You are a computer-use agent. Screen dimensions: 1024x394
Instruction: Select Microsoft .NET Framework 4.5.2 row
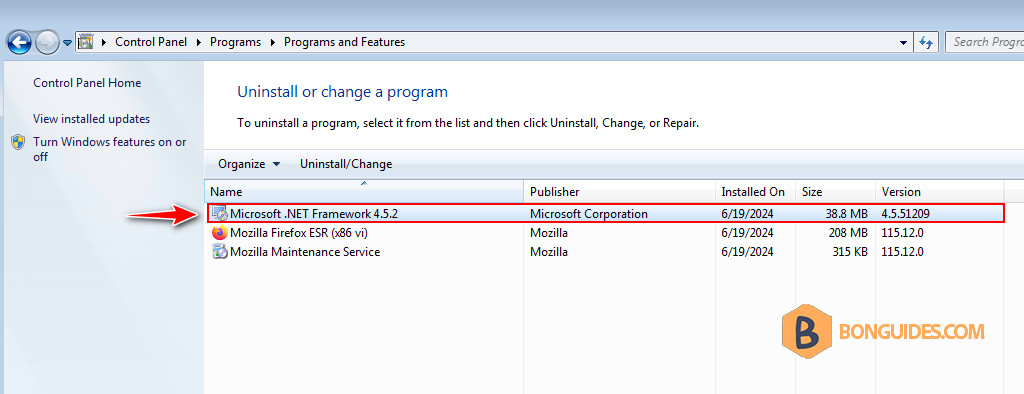pos(605,214)
